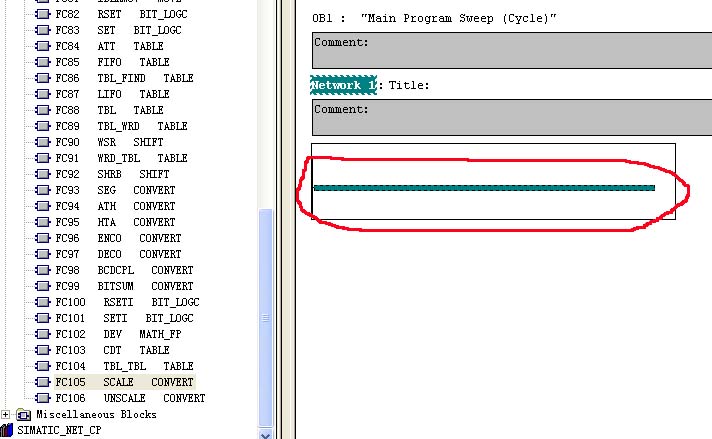The height and width of the screenshot is (439, 712).
Task: Click the OB1 block comment field
Action: pyautogui.click(x=512, y=52)
